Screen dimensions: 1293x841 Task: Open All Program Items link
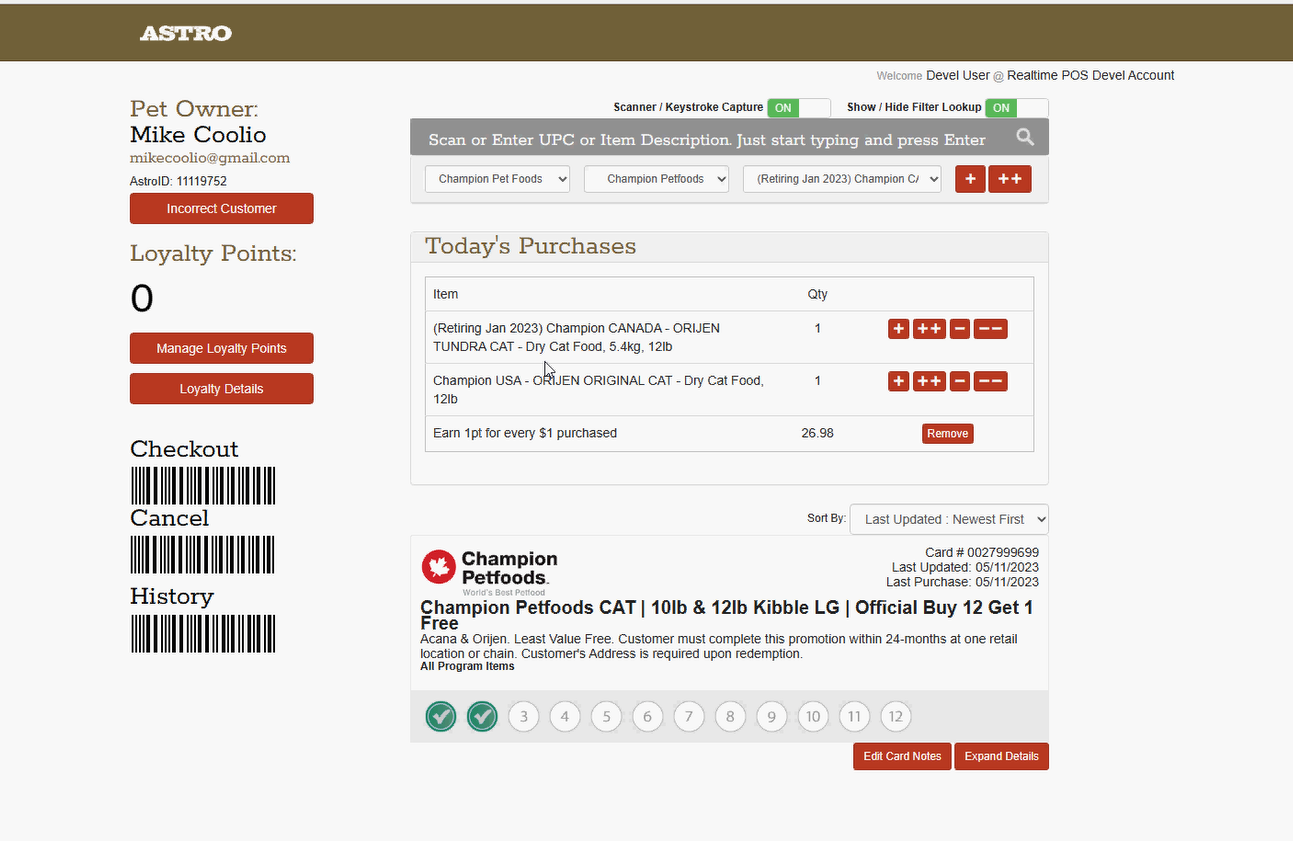pyautogui.click(x=467, y=667)
